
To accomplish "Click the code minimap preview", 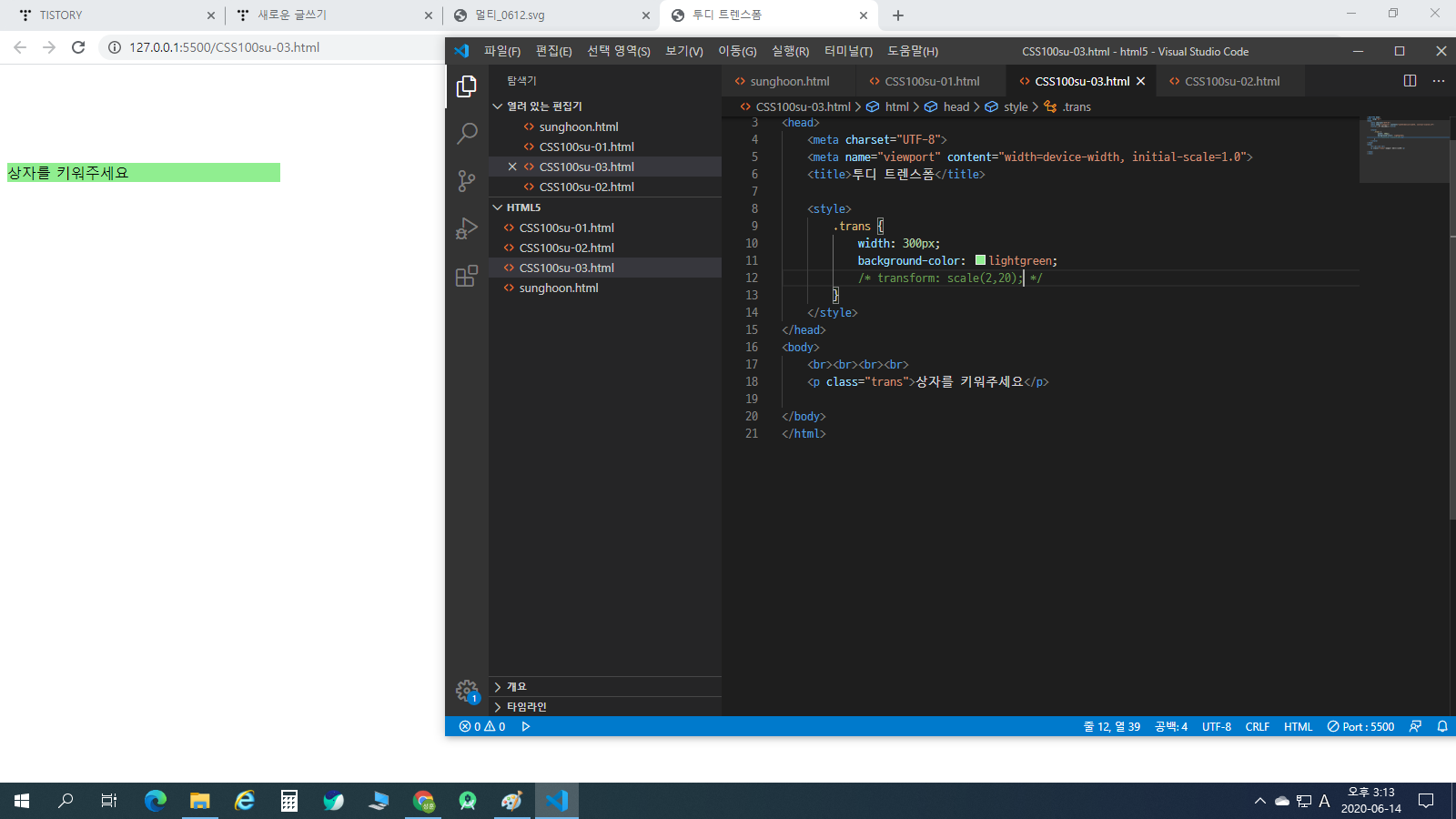I will [x=1404, y=149].
